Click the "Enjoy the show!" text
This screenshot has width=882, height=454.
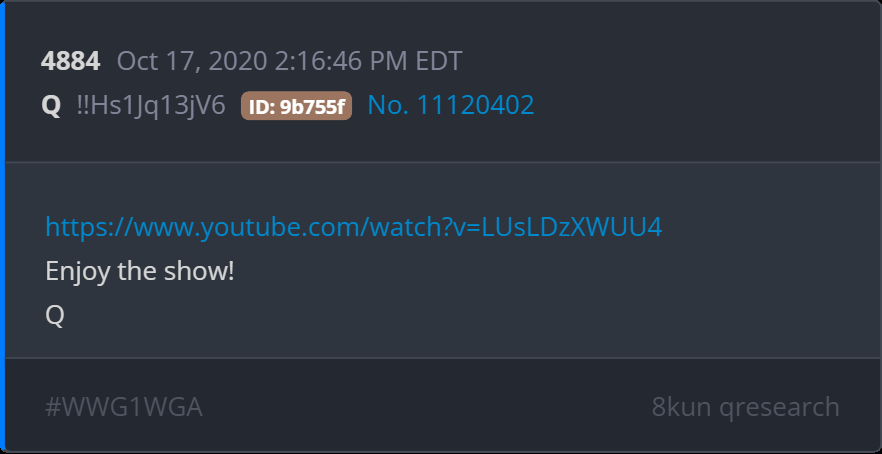140,272
